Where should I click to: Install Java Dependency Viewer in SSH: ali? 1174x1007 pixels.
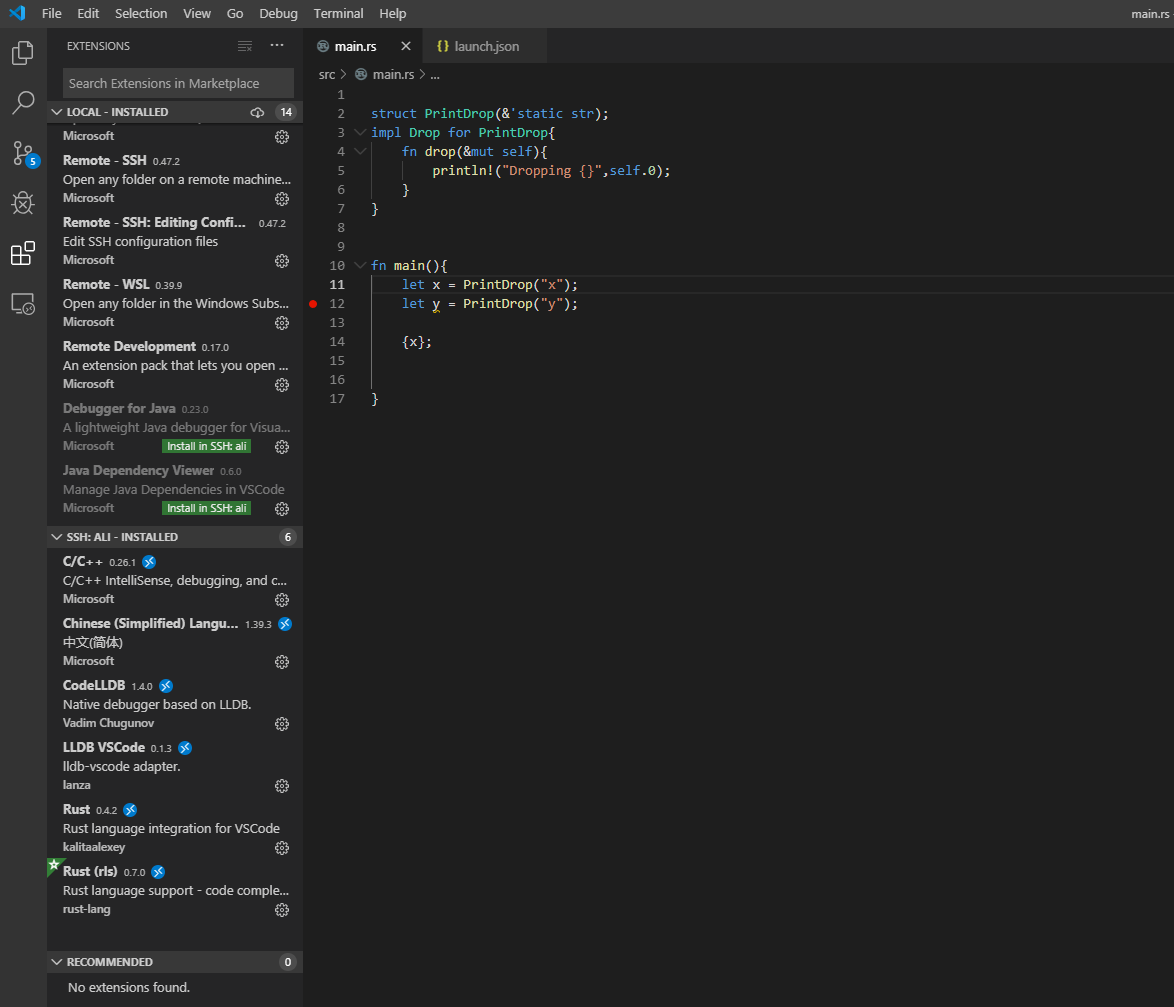(207, 508)
